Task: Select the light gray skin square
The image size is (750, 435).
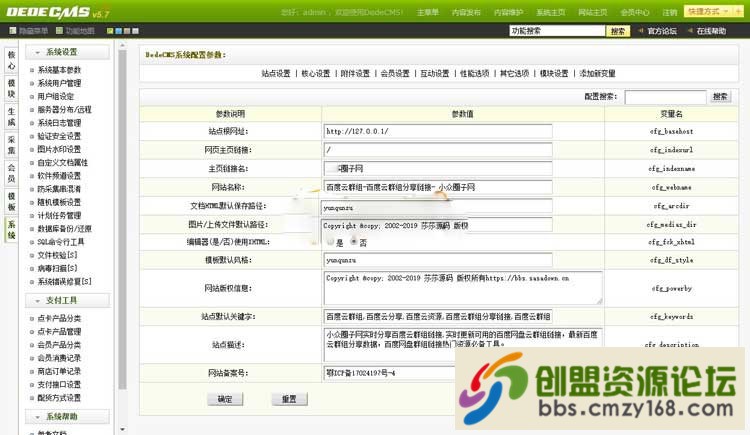Action: pyautogui.click(x=135, y=31)
